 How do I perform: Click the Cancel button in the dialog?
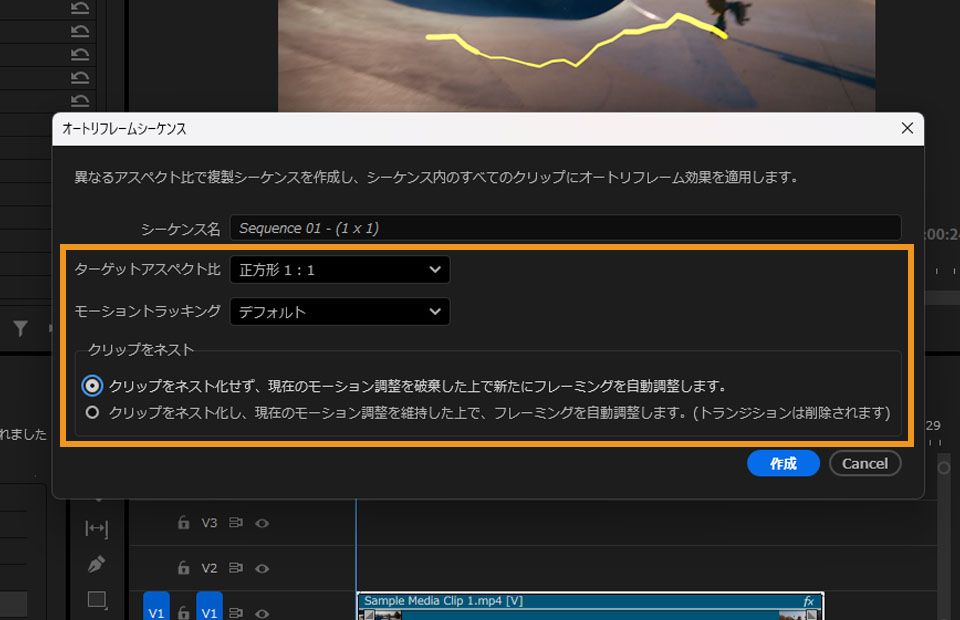coord(864,463)
